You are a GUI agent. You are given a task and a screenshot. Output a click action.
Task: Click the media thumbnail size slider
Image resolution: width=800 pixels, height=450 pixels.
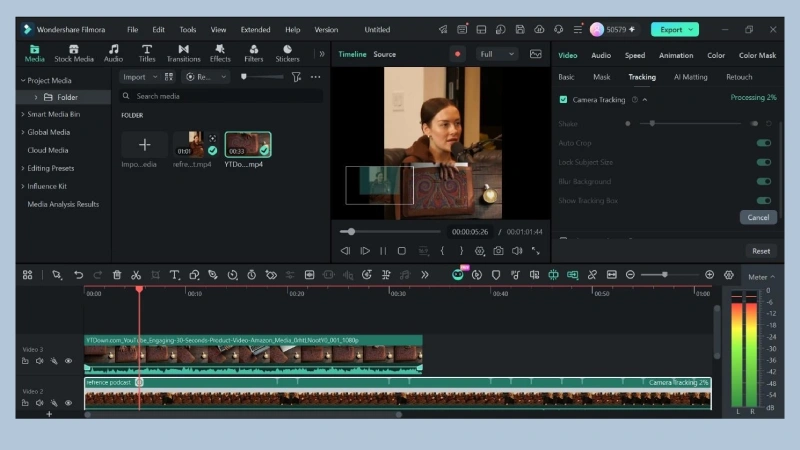(262, 77)
